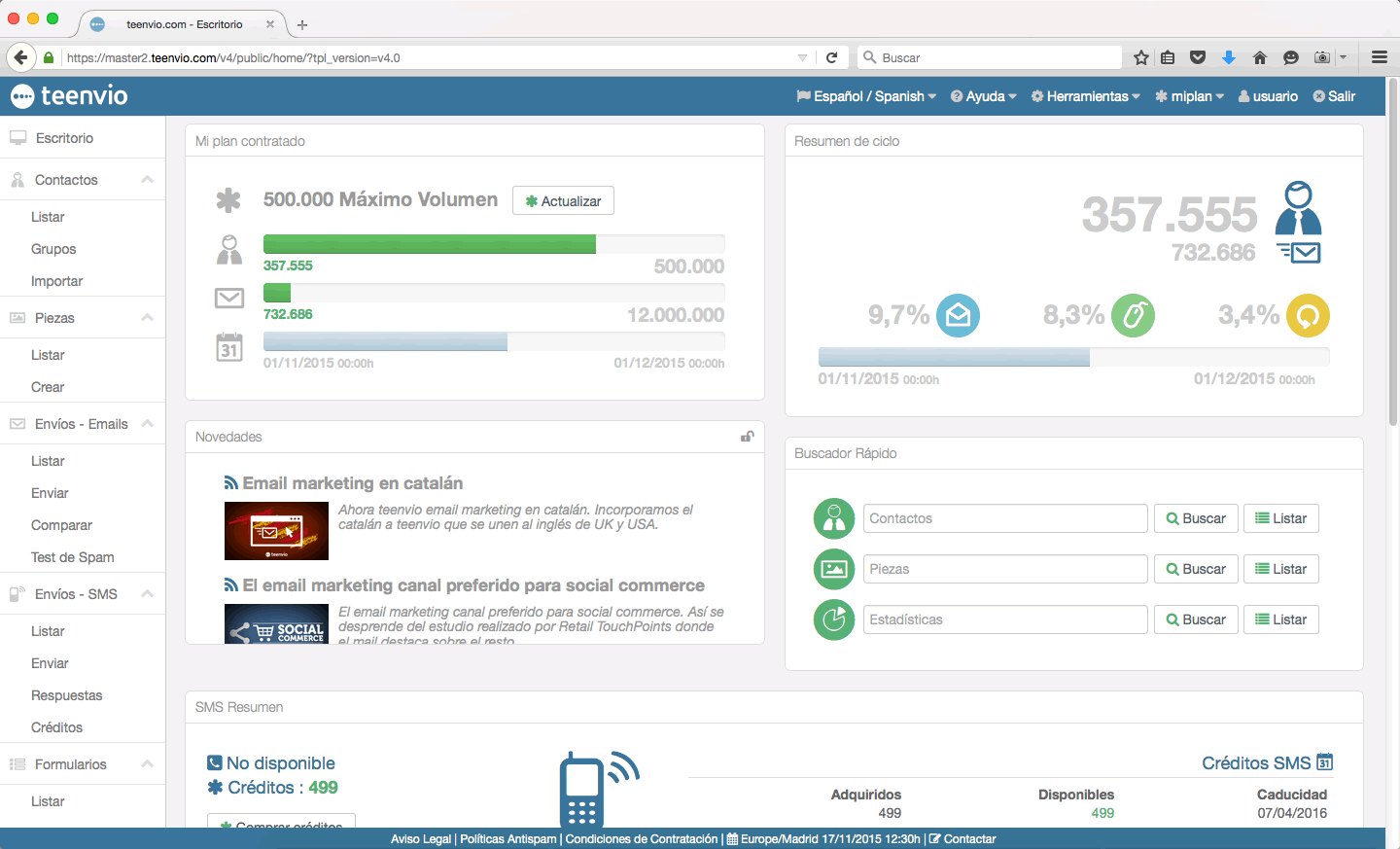Image resolution: width=1400 pixels, height=849 pixels.
Task: Click the Estadísticas pie chart icon
Action: coord(833,619)
